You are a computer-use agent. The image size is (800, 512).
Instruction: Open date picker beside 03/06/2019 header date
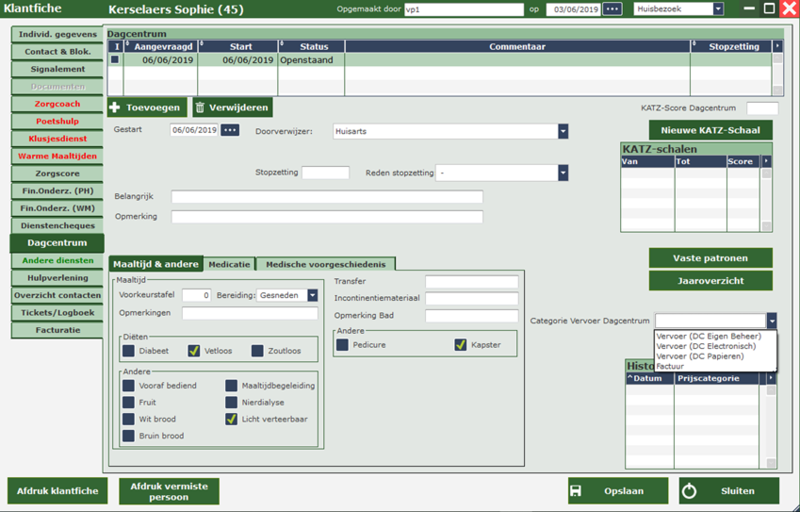tap(612, 9)
